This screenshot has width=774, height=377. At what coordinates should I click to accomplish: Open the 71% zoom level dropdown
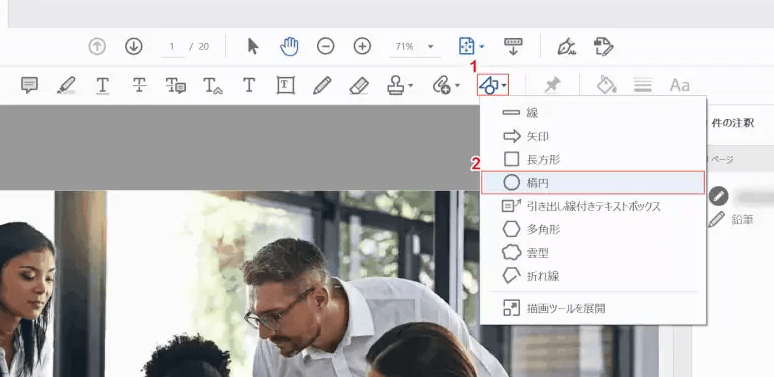[414, 47]
